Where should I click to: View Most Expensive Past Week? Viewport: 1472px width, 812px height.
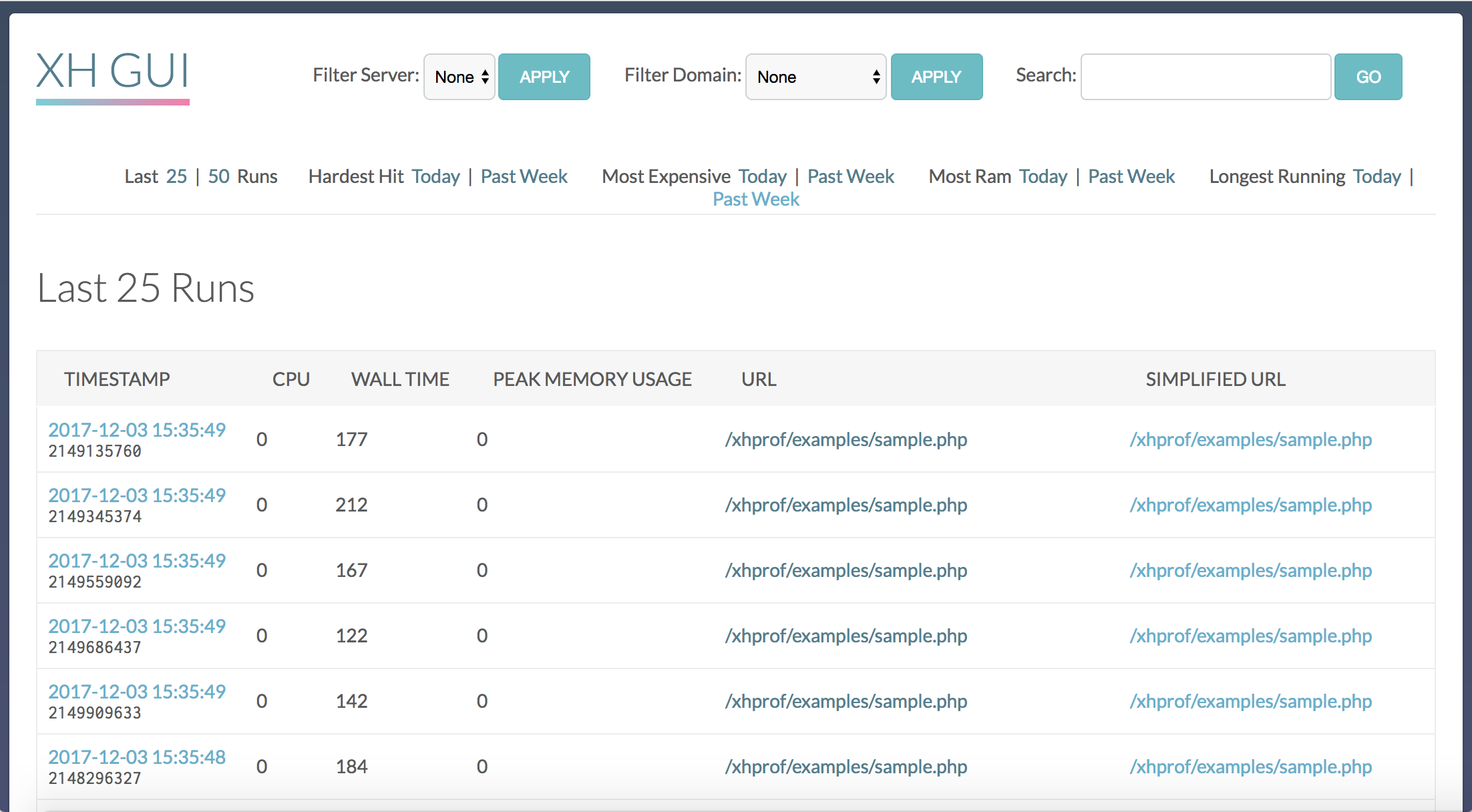pyautogui.click(x=850, y=176)
